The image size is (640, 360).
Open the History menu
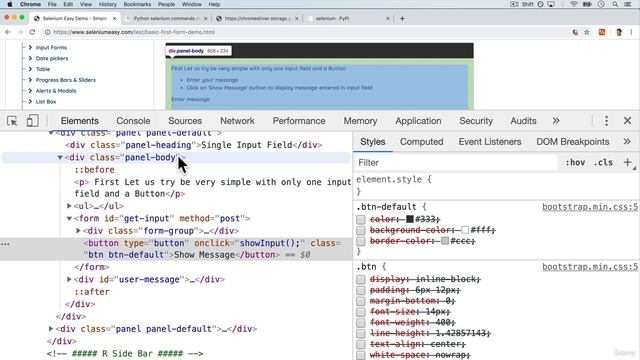coord(107,4)
